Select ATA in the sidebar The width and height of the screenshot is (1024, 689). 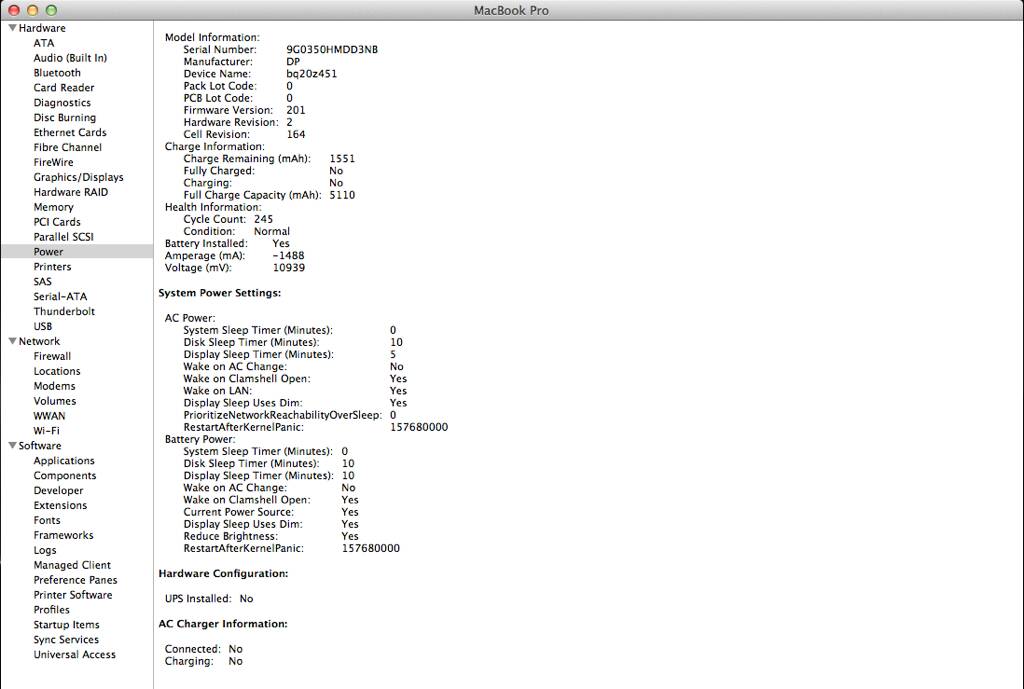[x=44, y=43]
